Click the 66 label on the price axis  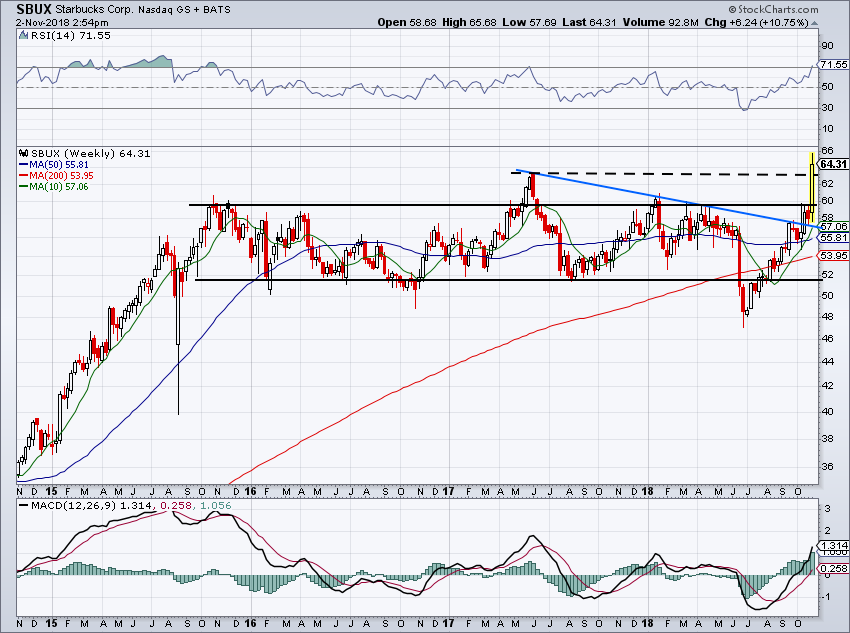pyautogui.click(x=827, y=150)
